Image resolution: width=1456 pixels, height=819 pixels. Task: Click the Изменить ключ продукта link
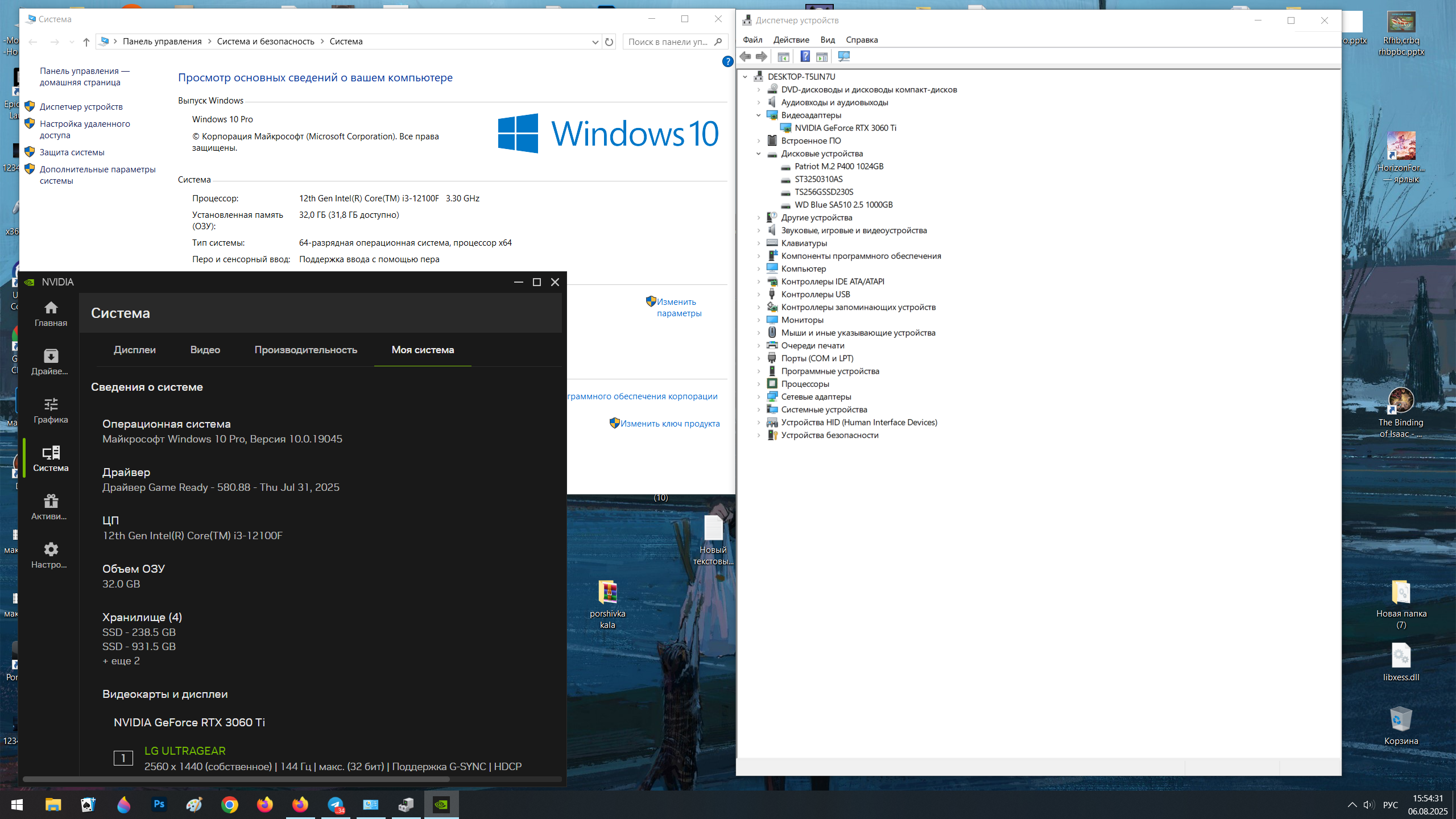[669, 423]
